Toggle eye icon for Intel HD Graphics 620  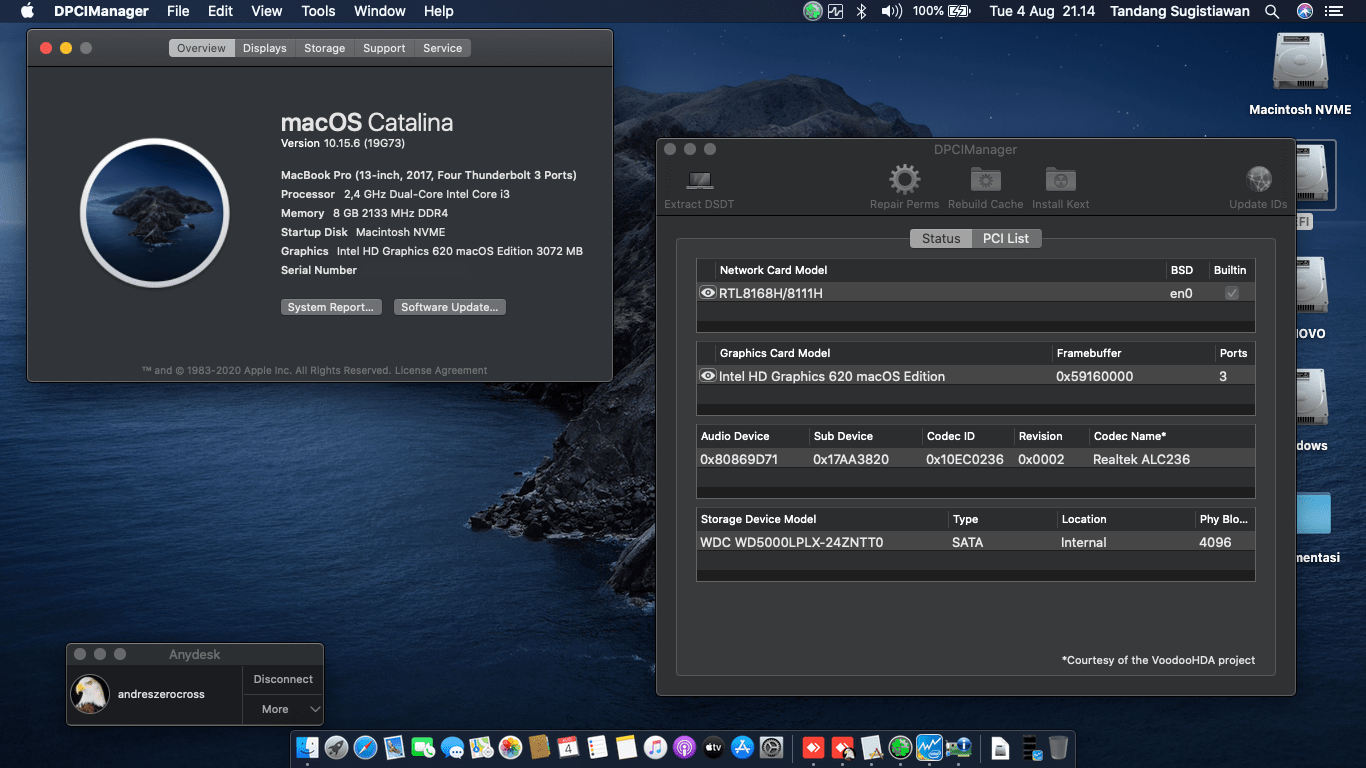pos(707,375)
